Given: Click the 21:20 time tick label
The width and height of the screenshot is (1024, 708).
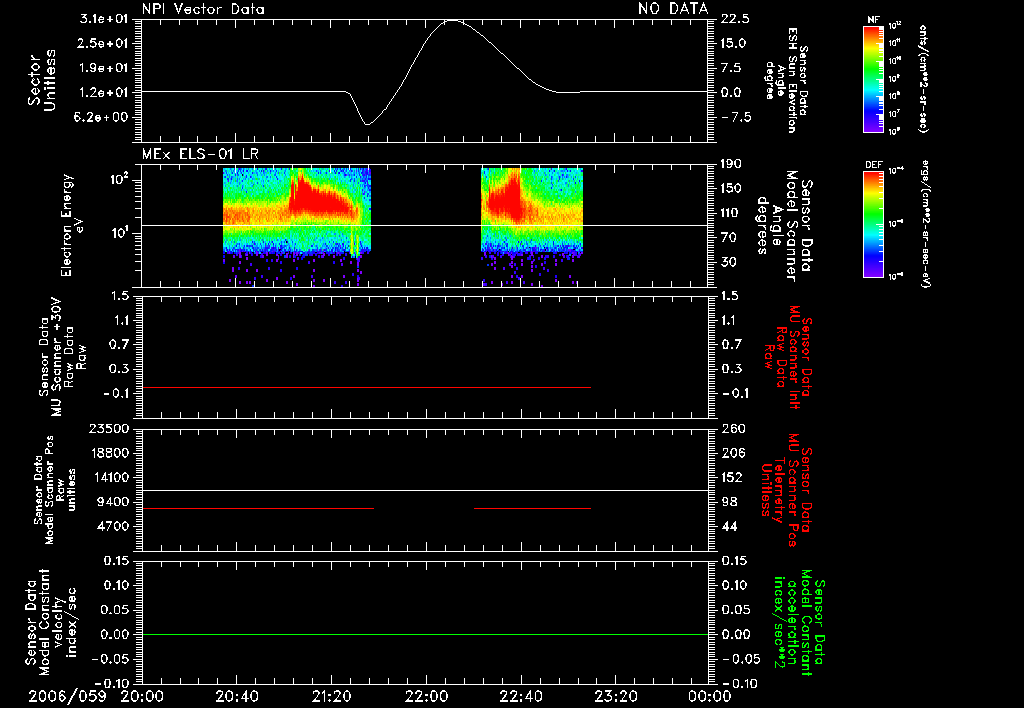Looking at the screenshot, I should [331, 696].
